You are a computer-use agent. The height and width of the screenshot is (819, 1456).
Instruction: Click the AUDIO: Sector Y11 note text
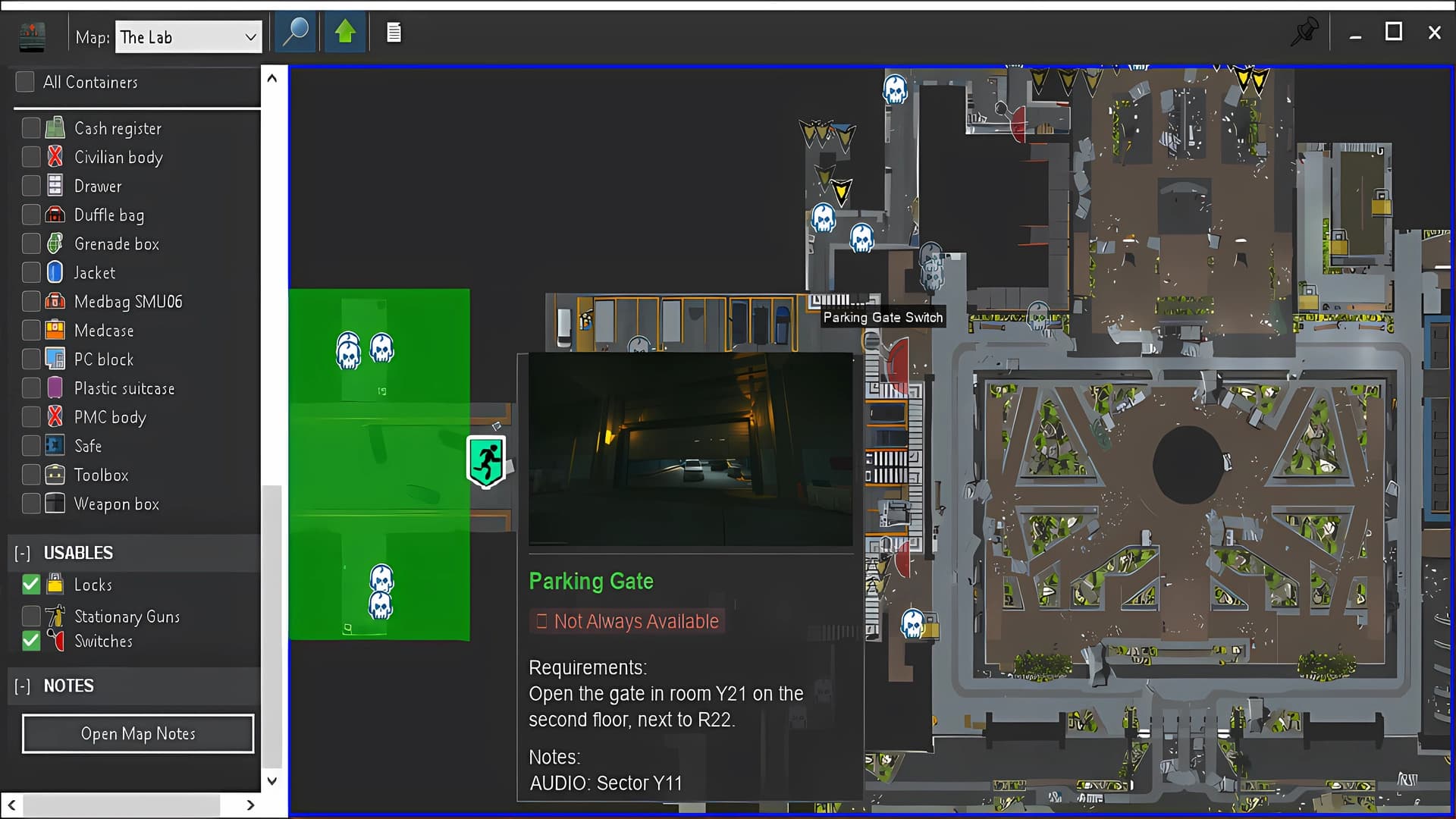coord(605,783)
